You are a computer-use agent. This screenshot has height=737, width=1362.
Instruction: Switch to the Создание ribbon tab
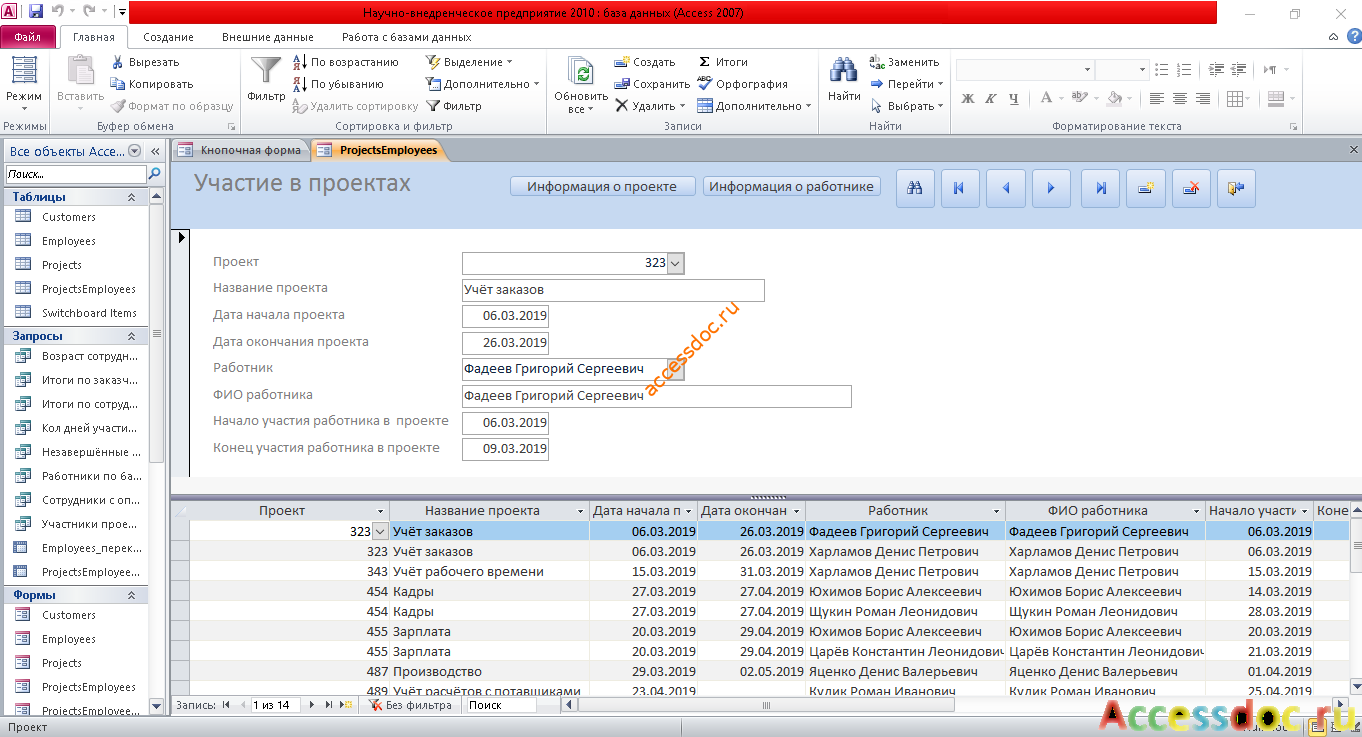(x=168, y=37)
